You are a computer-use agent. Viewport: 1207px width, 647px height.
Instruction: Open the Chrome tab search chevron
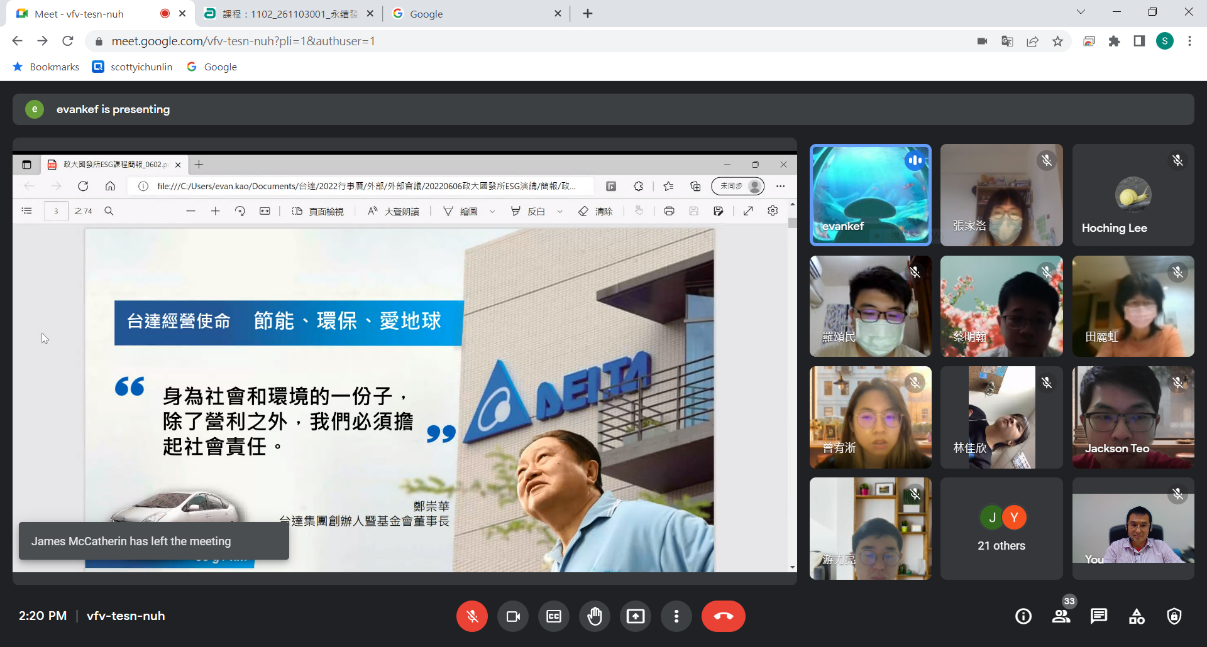click(1080, 12)
